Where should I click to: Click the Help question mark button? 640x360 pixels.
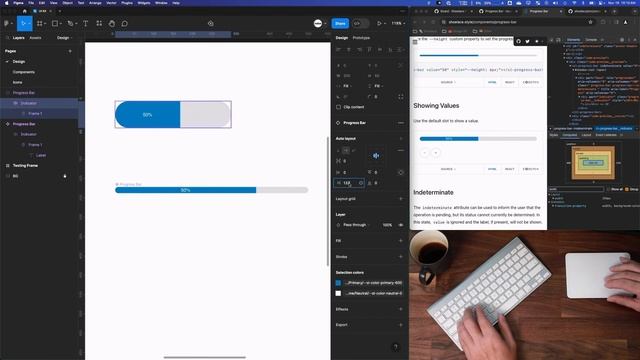point(395,347)
